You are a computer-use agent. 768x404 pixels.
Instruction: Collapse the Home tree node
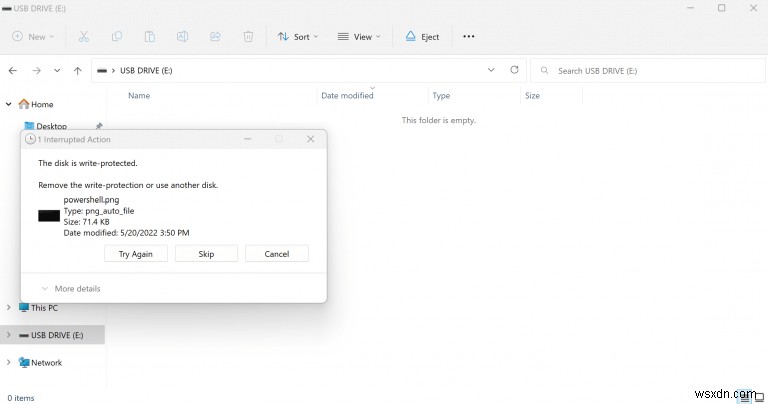(x=8, y=104)
